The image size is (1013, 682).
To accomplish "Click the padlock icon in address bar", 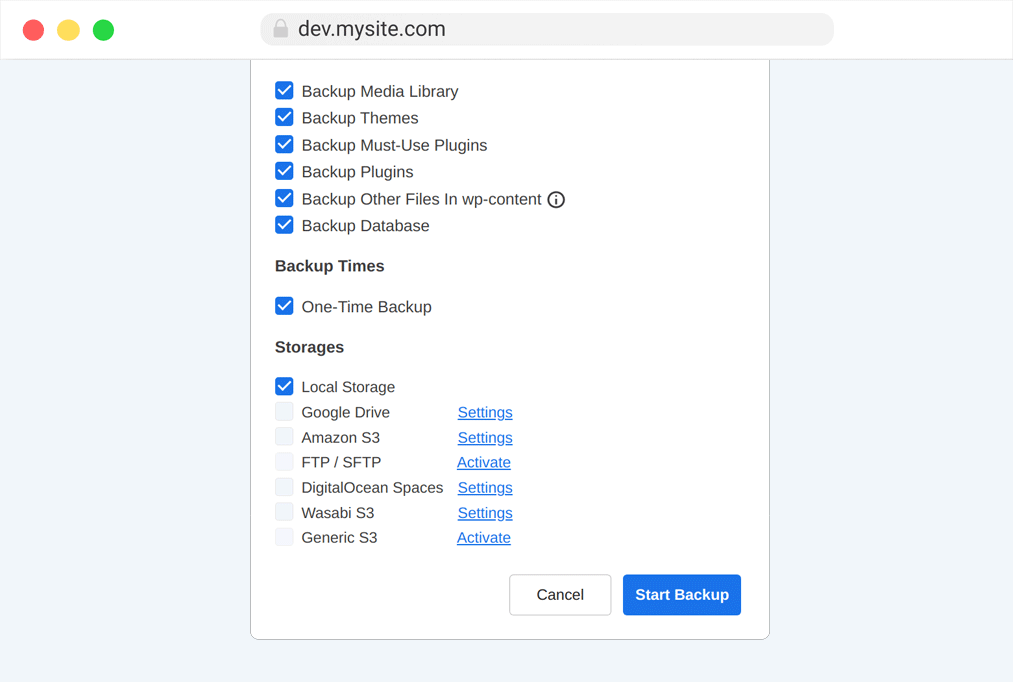I will (280, 29).
